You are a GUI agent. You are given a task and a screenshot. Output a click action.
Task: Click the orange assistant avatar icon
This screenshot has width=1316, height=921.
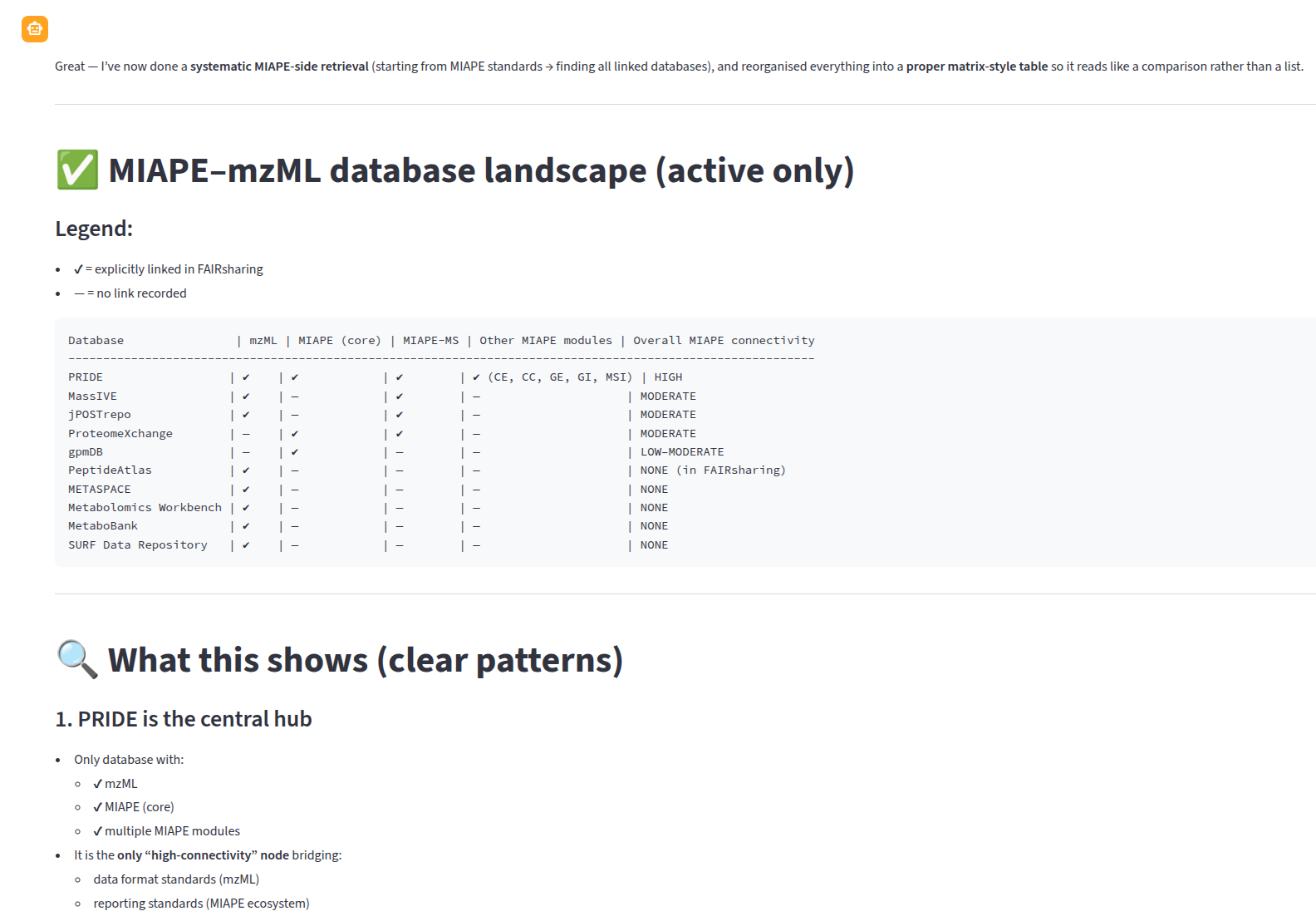click(x=35, y=29)
